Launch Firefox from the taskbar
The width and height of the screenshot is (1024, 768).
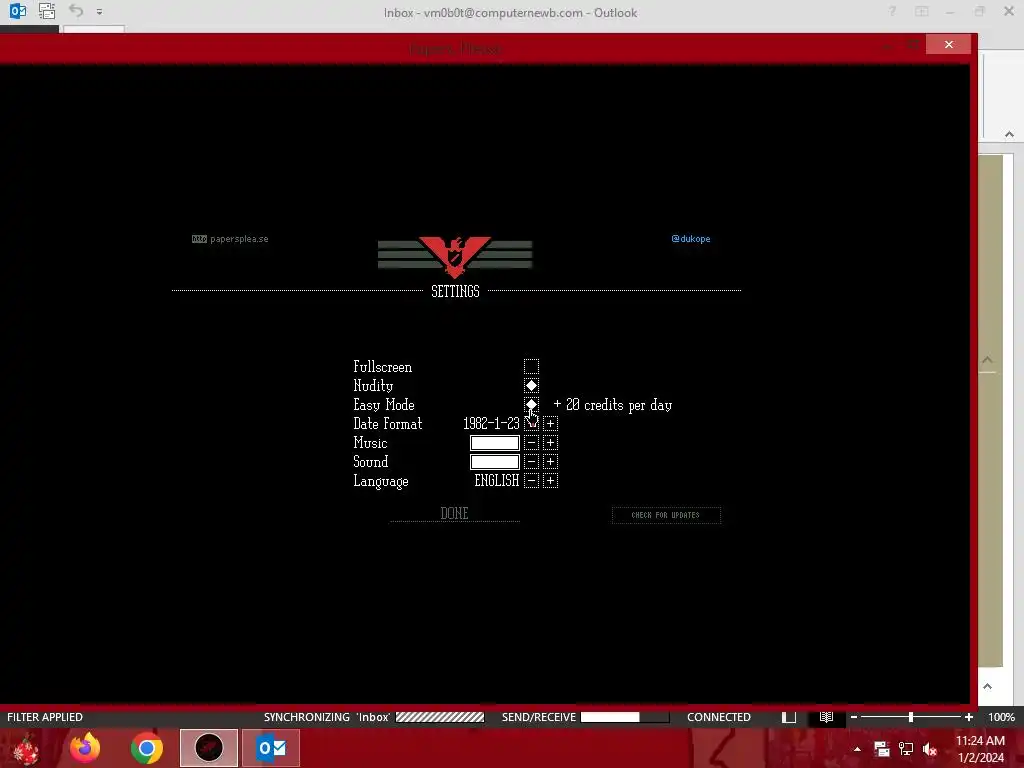pos(85,748)
